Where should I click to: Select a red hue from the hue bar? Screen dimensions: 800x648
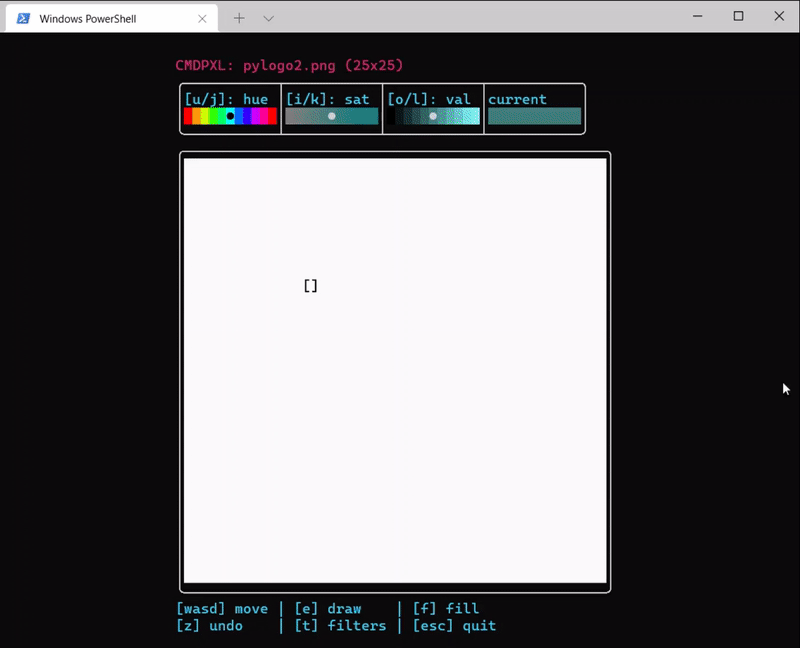click(190, 115)
